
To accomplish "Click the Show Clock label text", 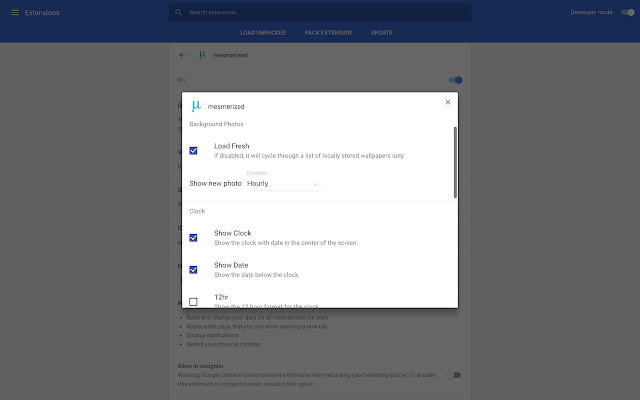I will coord(233,233).
